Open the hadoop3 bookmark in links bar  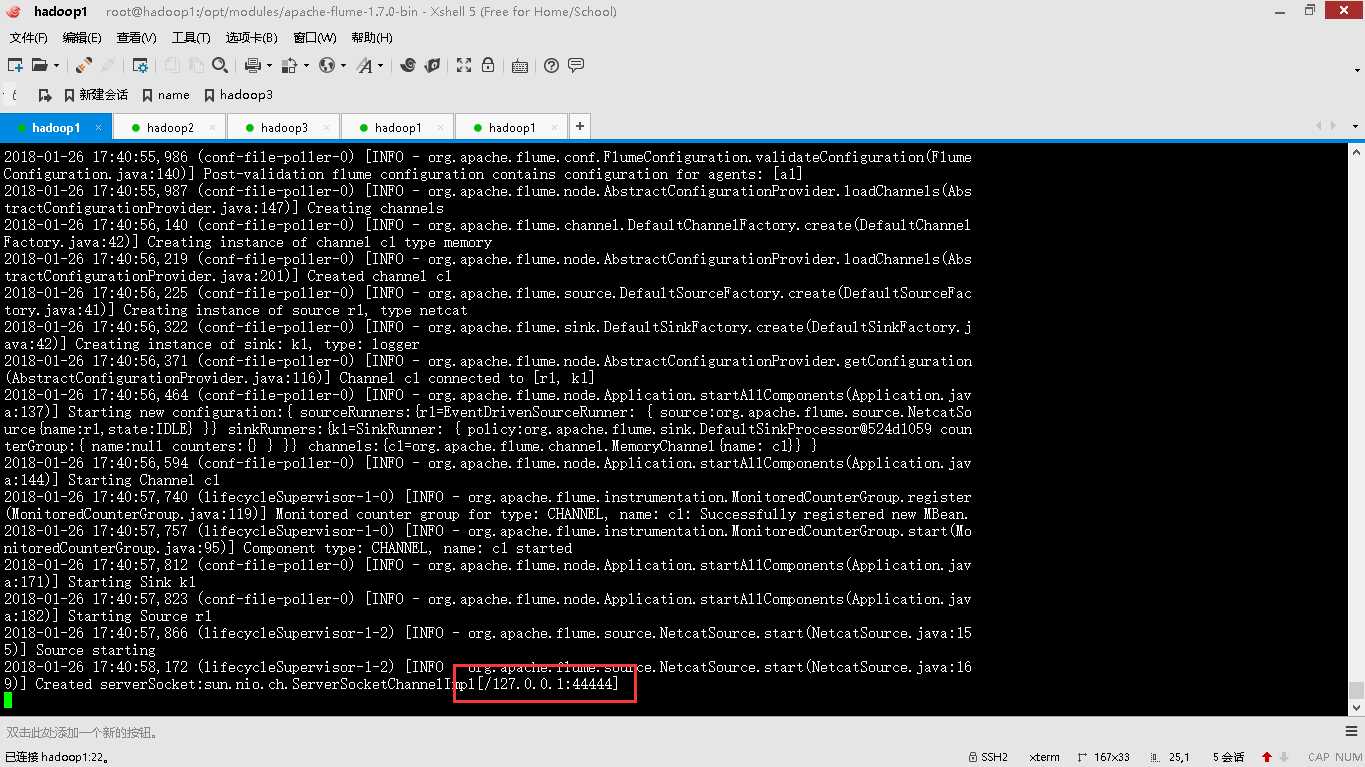coord(238,95)
